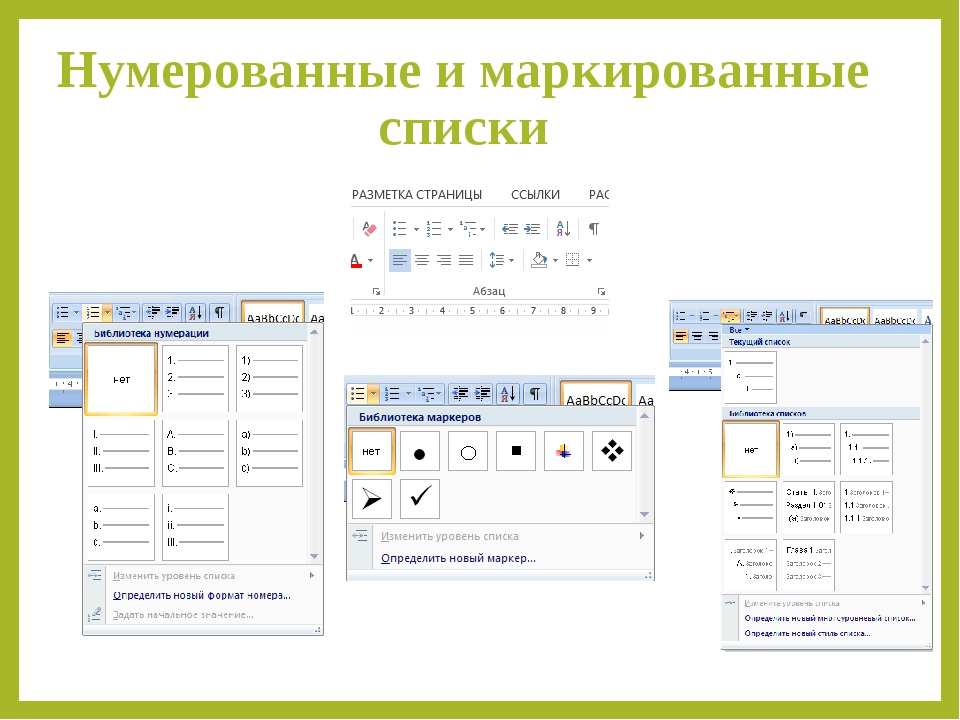960x720 pixels.
Task: Choose the checkmark bullet marker
Action: (419, 499)
